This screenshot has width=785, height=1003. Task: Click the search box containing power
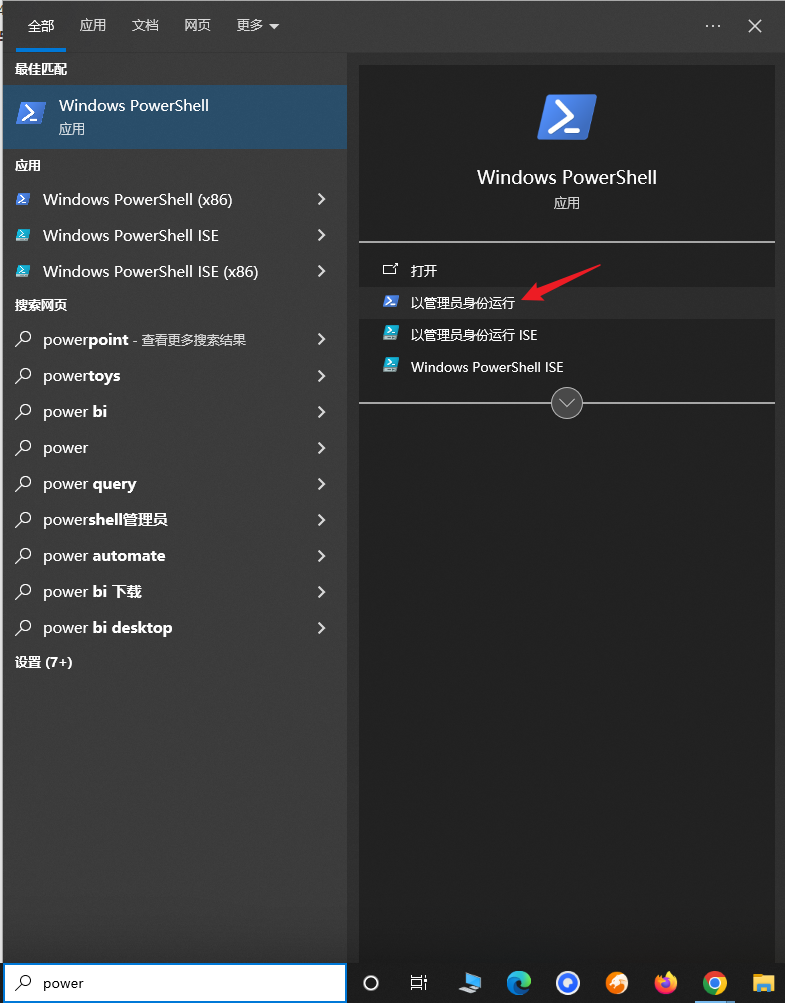175,983
